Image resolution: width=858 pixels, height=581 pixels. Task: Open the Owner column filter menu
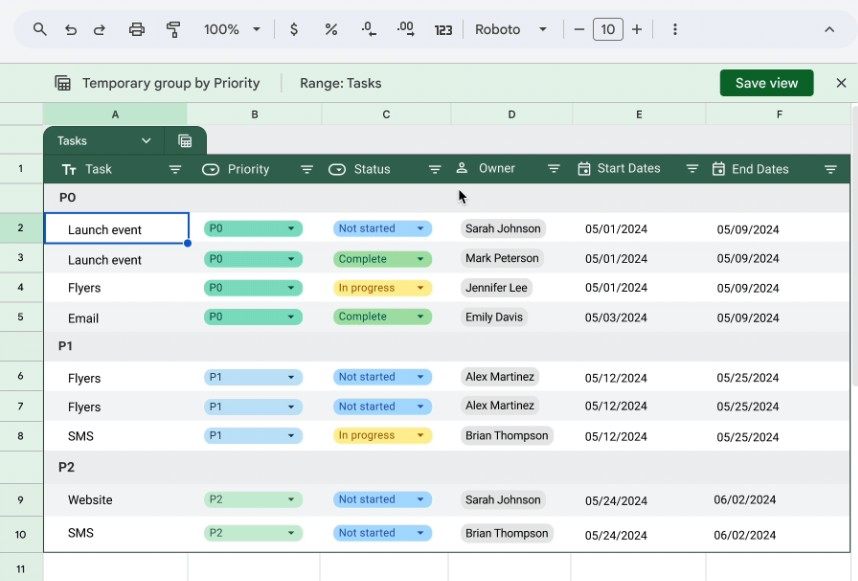[x=553, y=170]
